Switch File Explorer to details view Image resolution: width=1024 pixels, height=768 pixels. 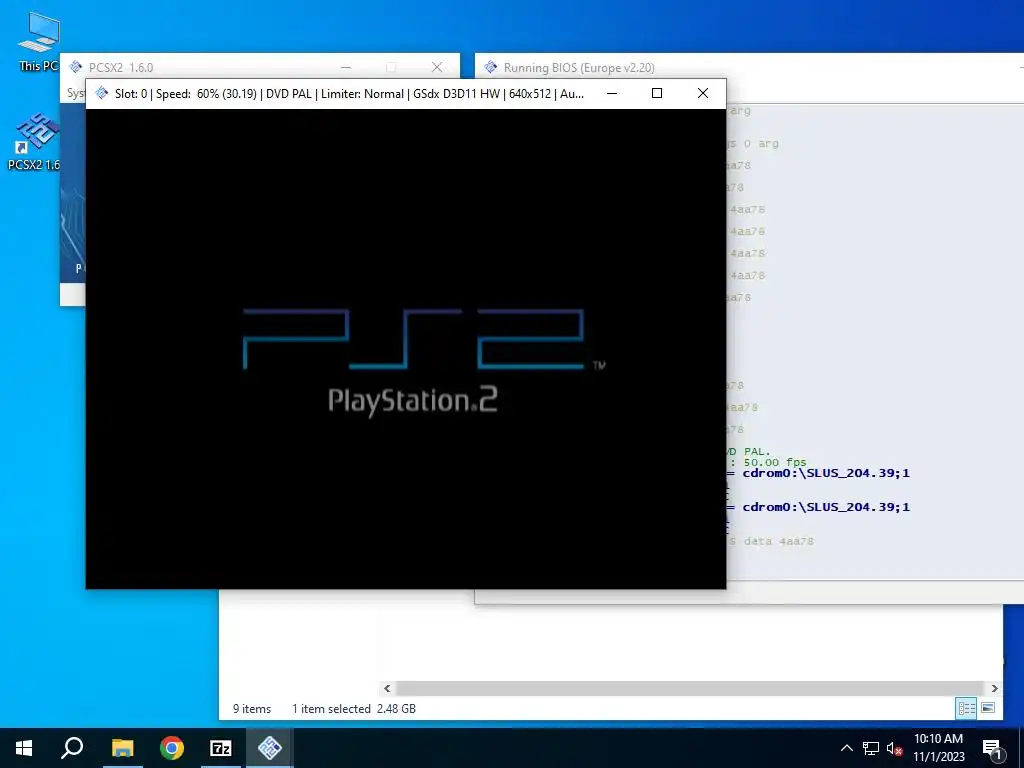pos(967,708)
